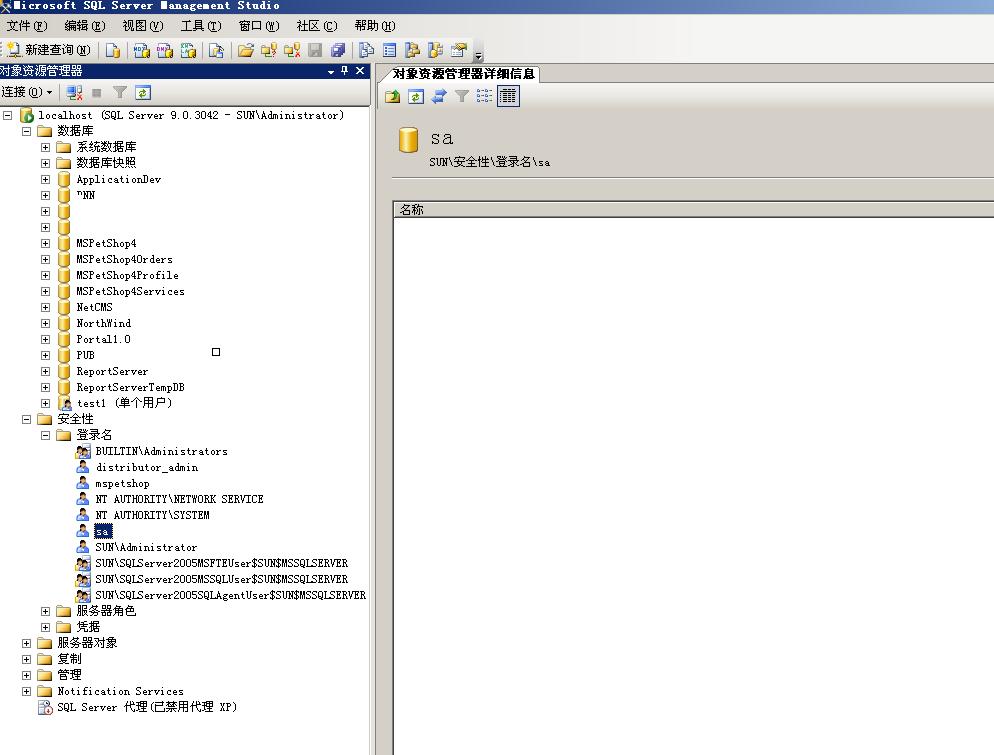Expand the MSPetShop4 database node

45,243
